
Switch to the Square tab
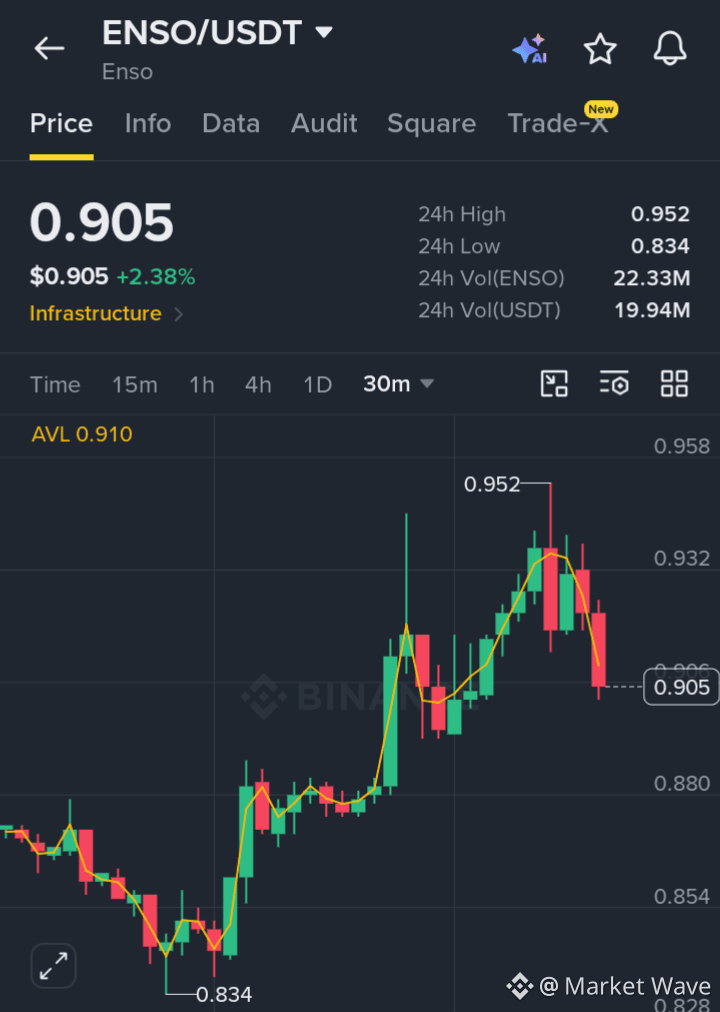point(432,123)
